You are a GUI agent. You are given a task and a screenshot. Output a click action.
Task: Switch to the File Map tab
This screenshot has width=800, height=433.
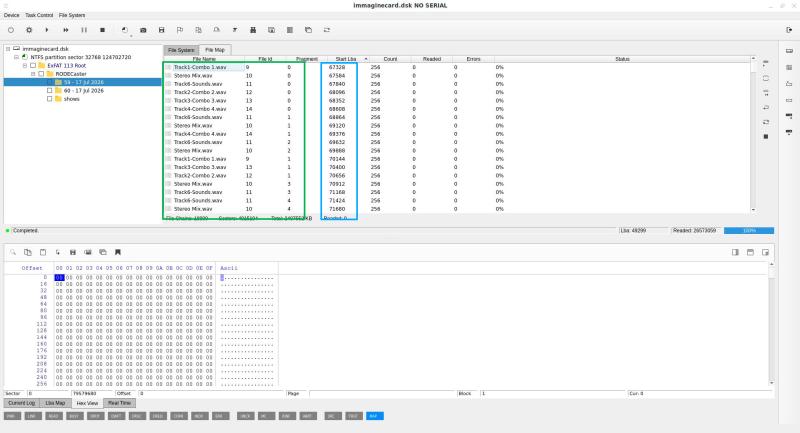click(x=215, y=50)
